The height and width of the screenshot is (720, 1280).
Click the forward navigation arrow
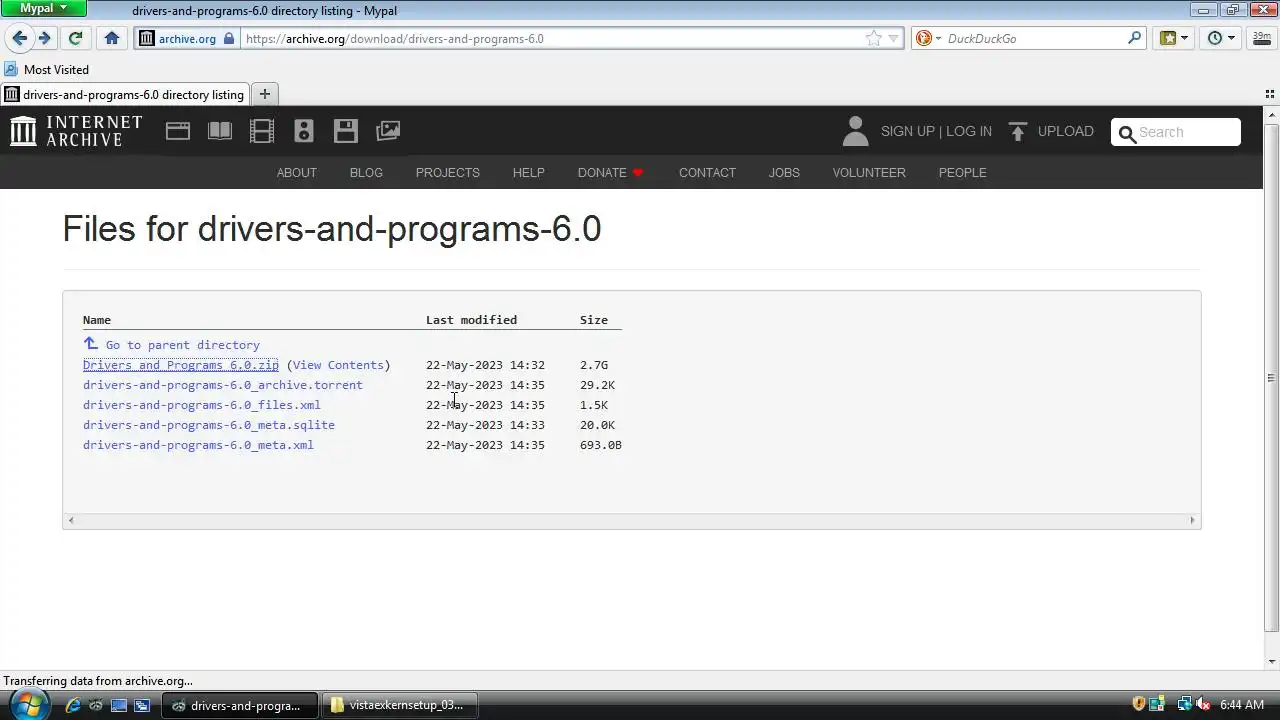pos(44,38)
